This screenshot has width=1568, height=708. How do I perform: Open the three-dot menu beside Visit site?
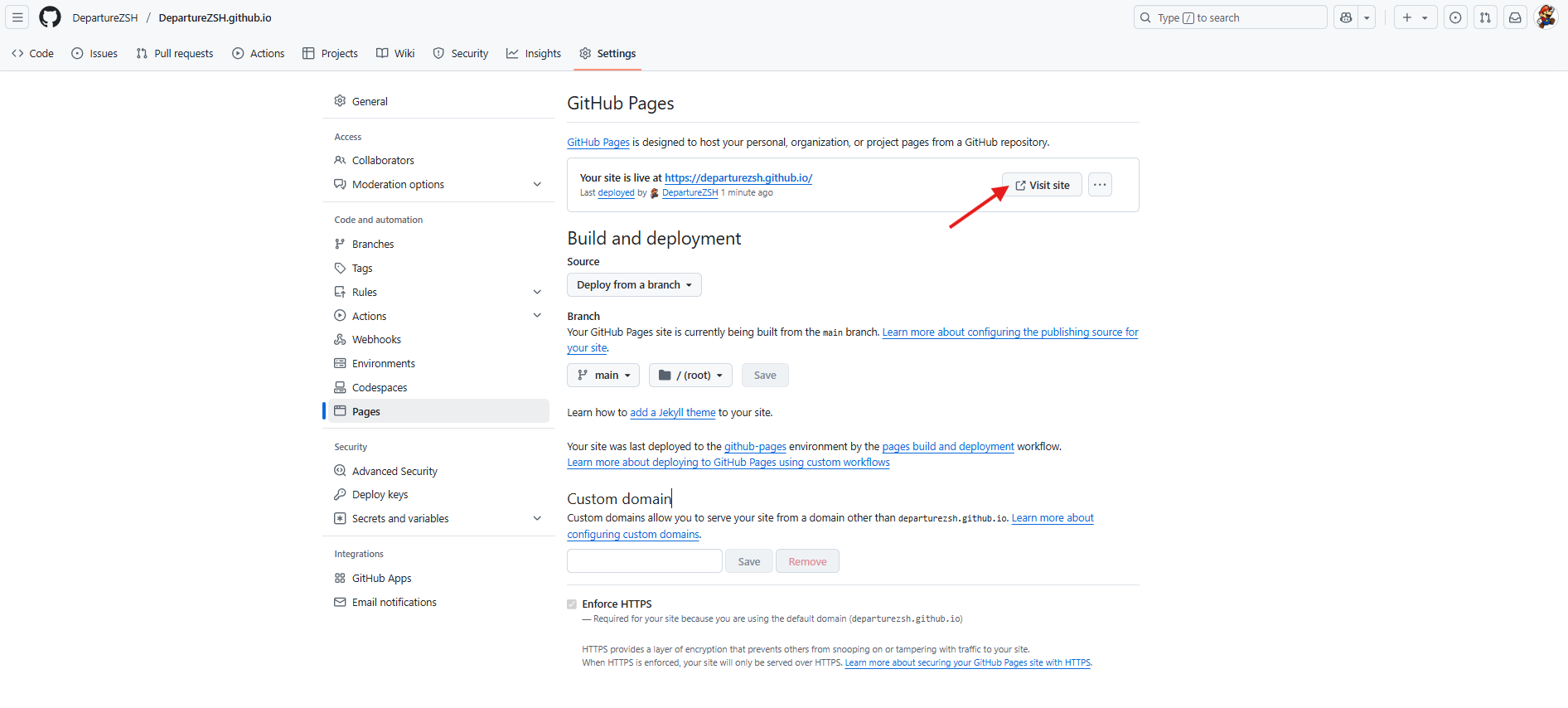(1100, 185)
